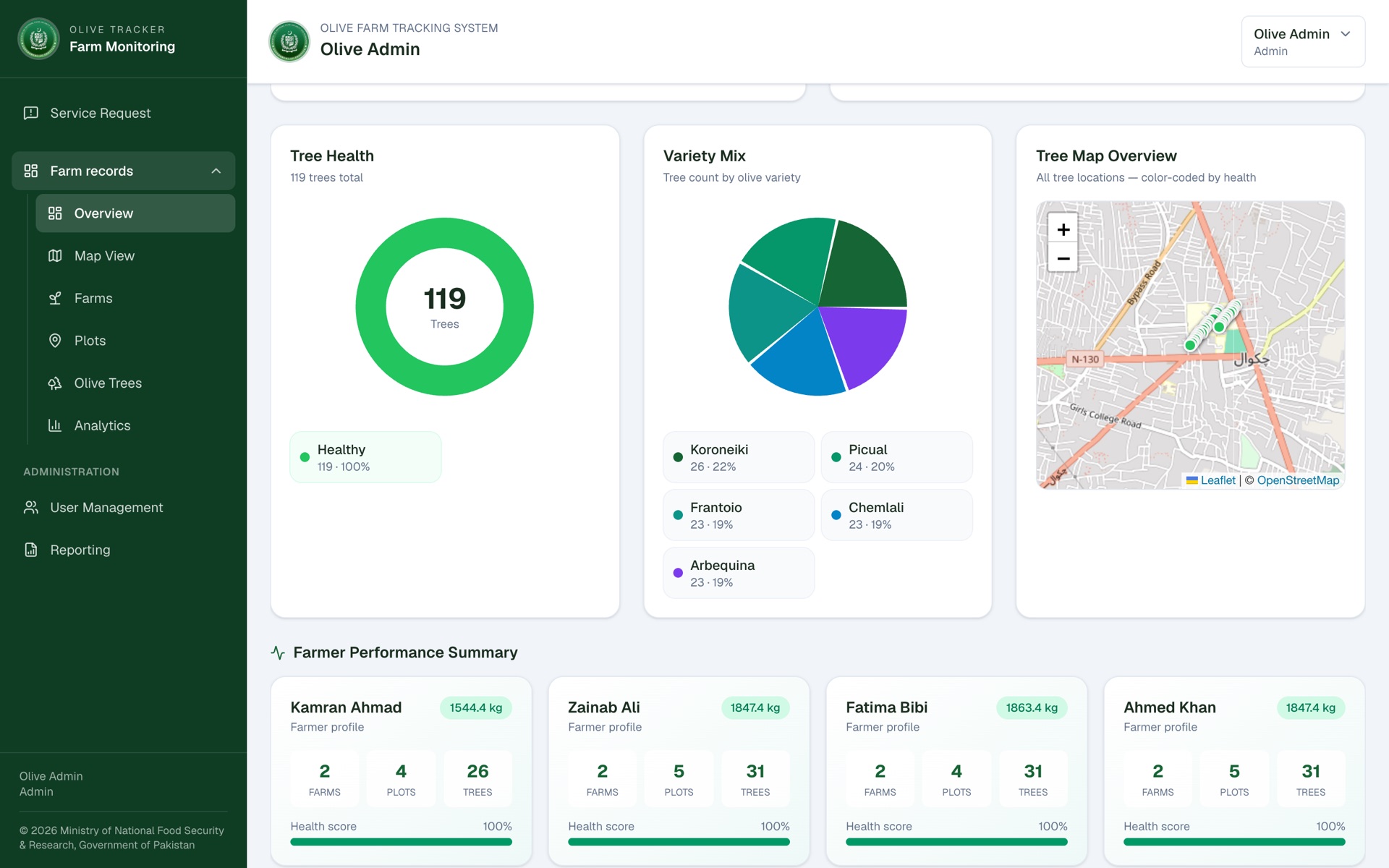Screen dimensions: 1389x868
Task: Collapse the Farm records section chevron
Action: point(216,171)
